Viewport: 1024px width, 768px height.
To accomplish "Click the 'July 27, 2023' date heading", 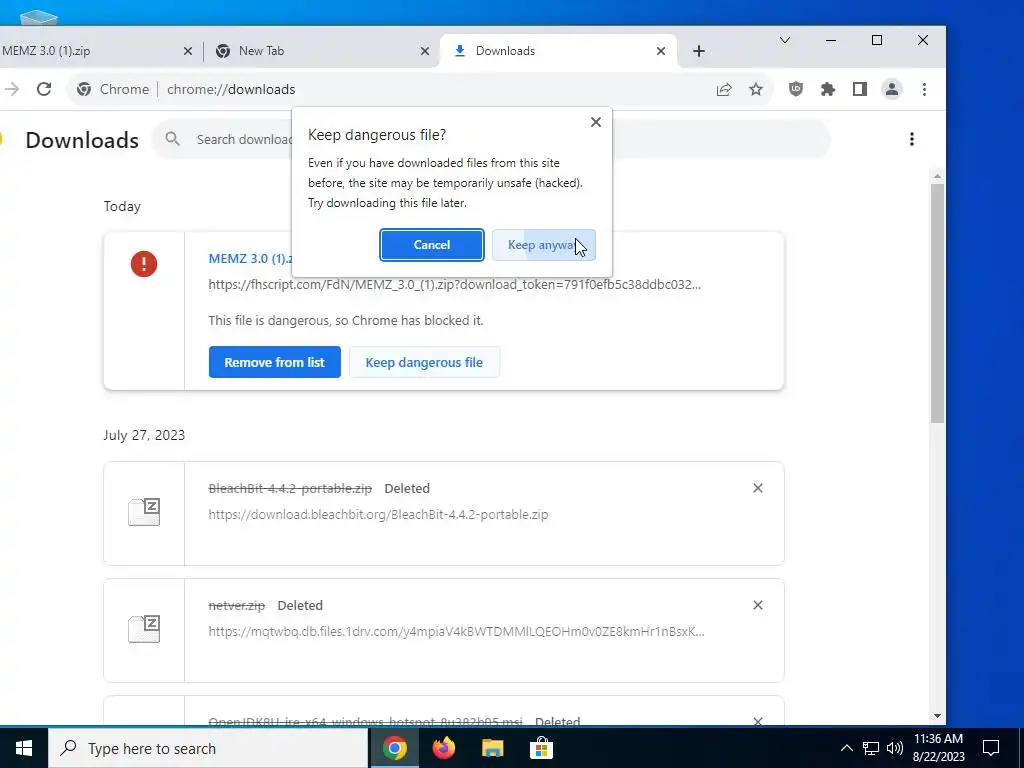I will pyautogui.click(x=144, y=436).
